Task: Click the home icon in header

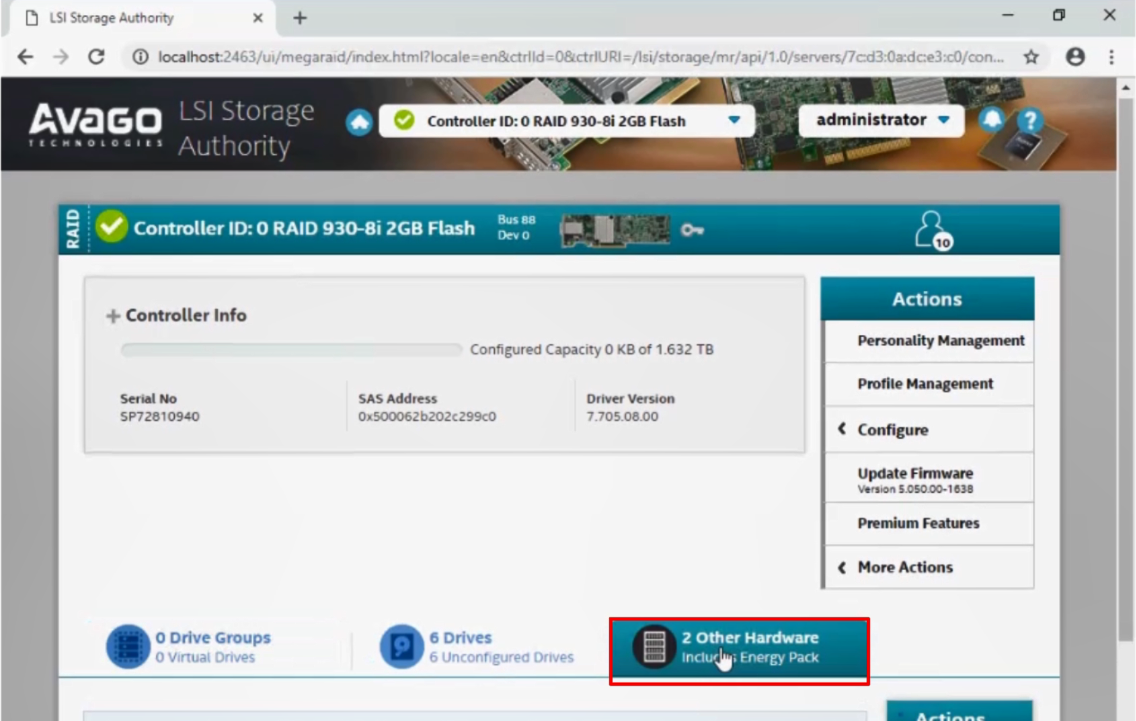Action: (x=359, y=122)
